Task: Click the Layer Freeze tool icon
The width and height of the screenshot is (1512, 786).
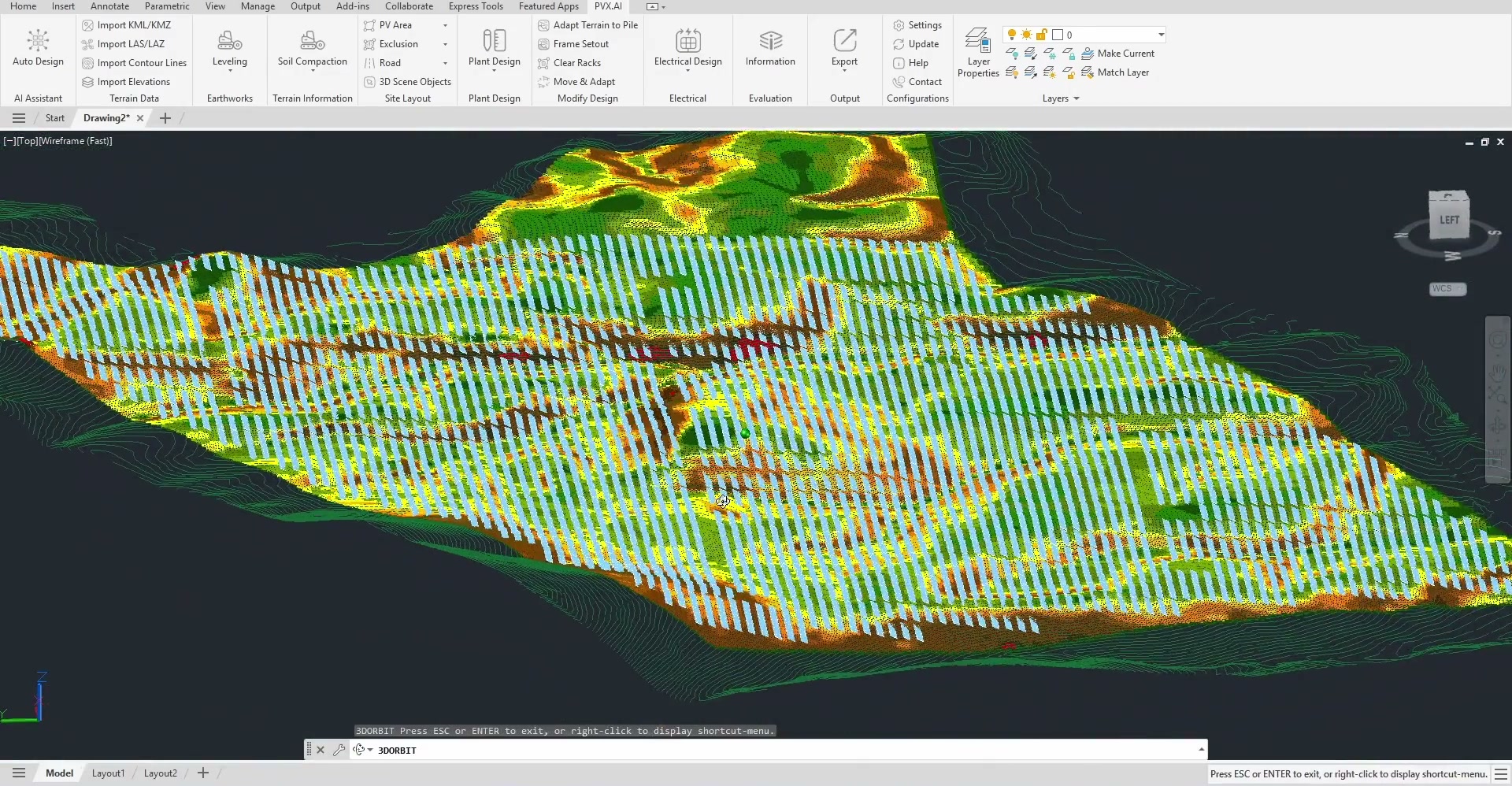Action: point(1050,54)
